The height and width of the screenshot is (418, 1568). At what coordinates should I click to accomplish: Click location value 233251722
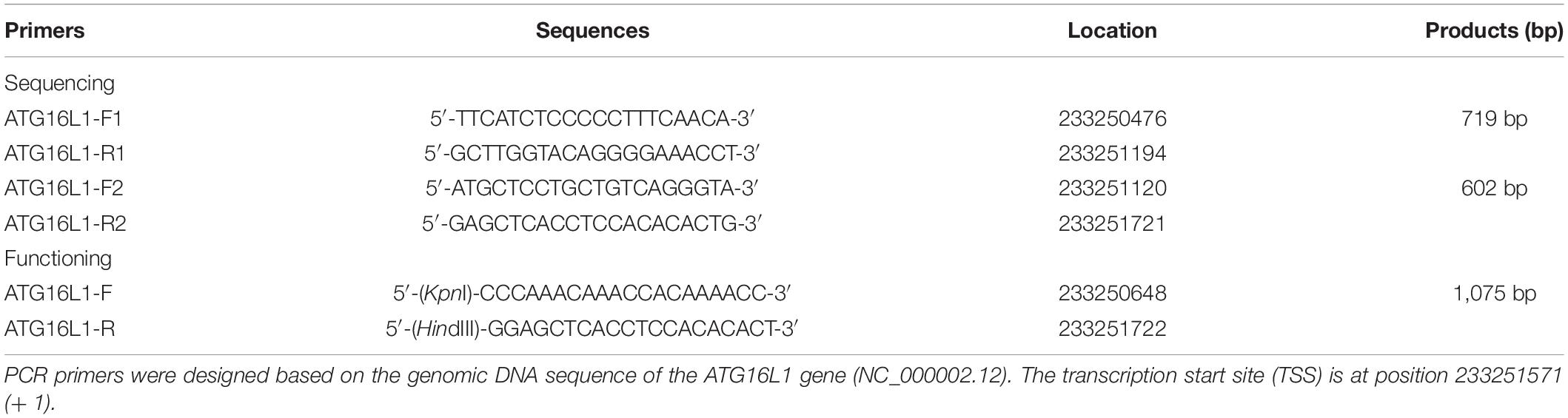point(1112,328)
